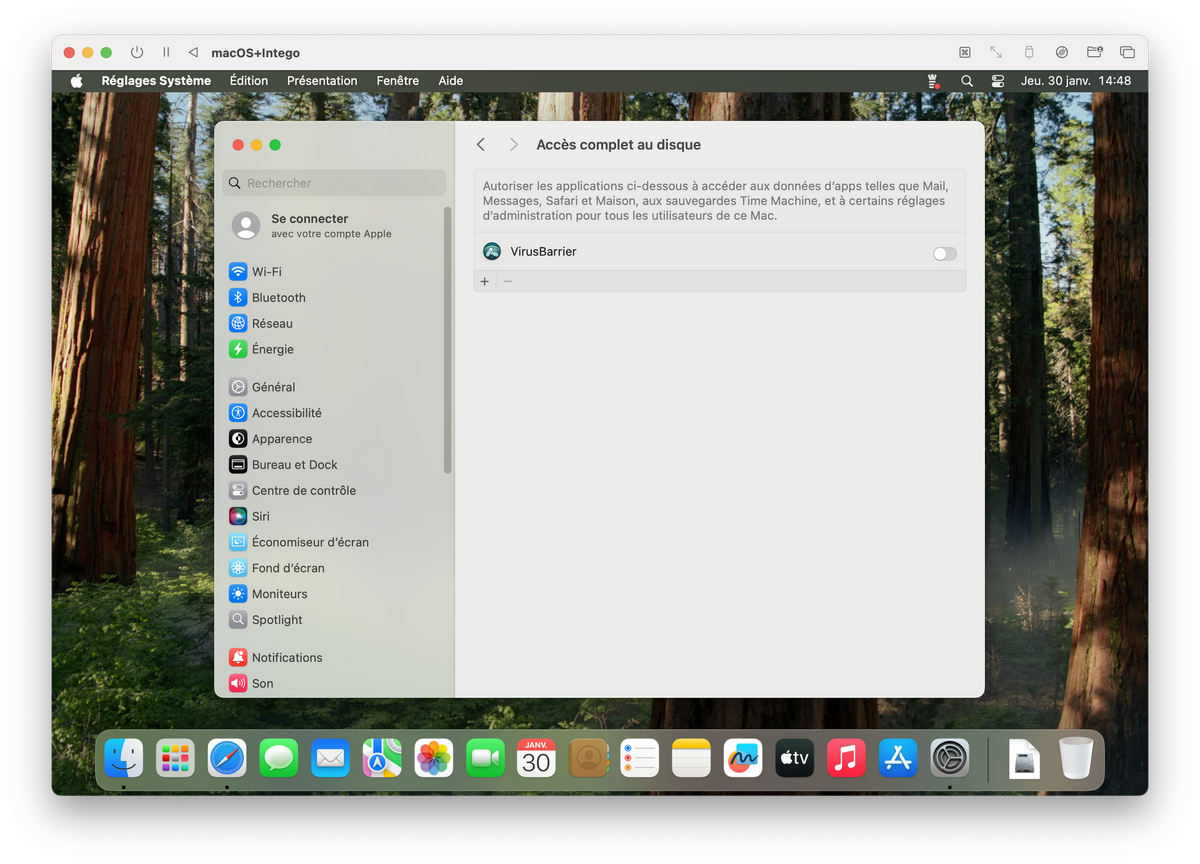This screenshot has height=864, width=1200.
Task: Add an application with the plus button
Action: 485,282
